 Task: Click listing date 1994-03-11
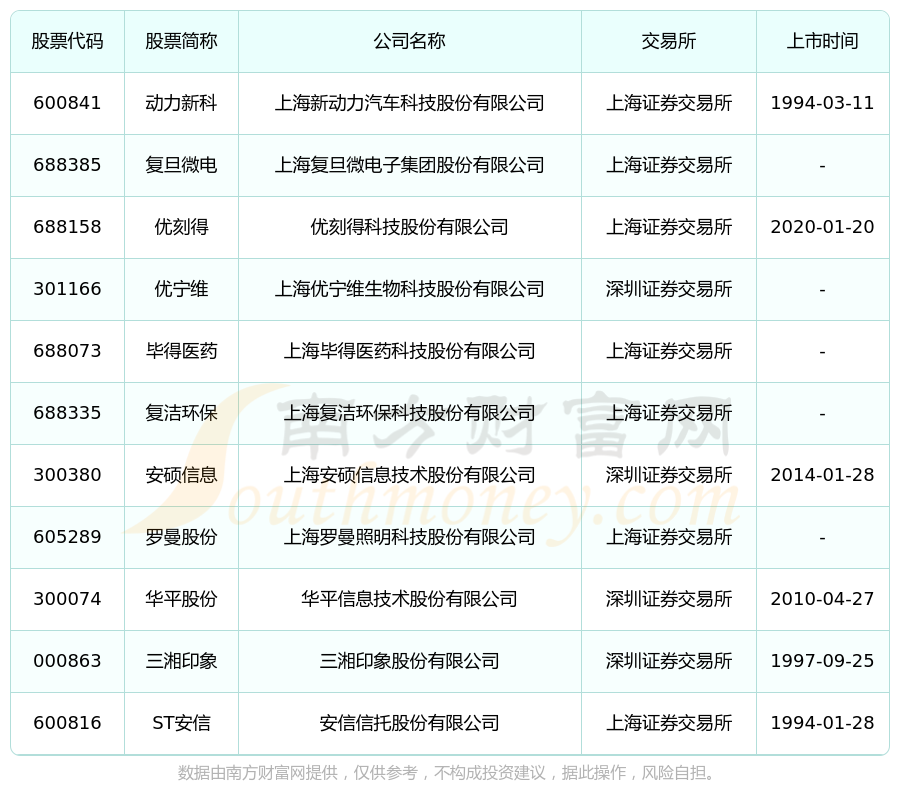point(822,103)
